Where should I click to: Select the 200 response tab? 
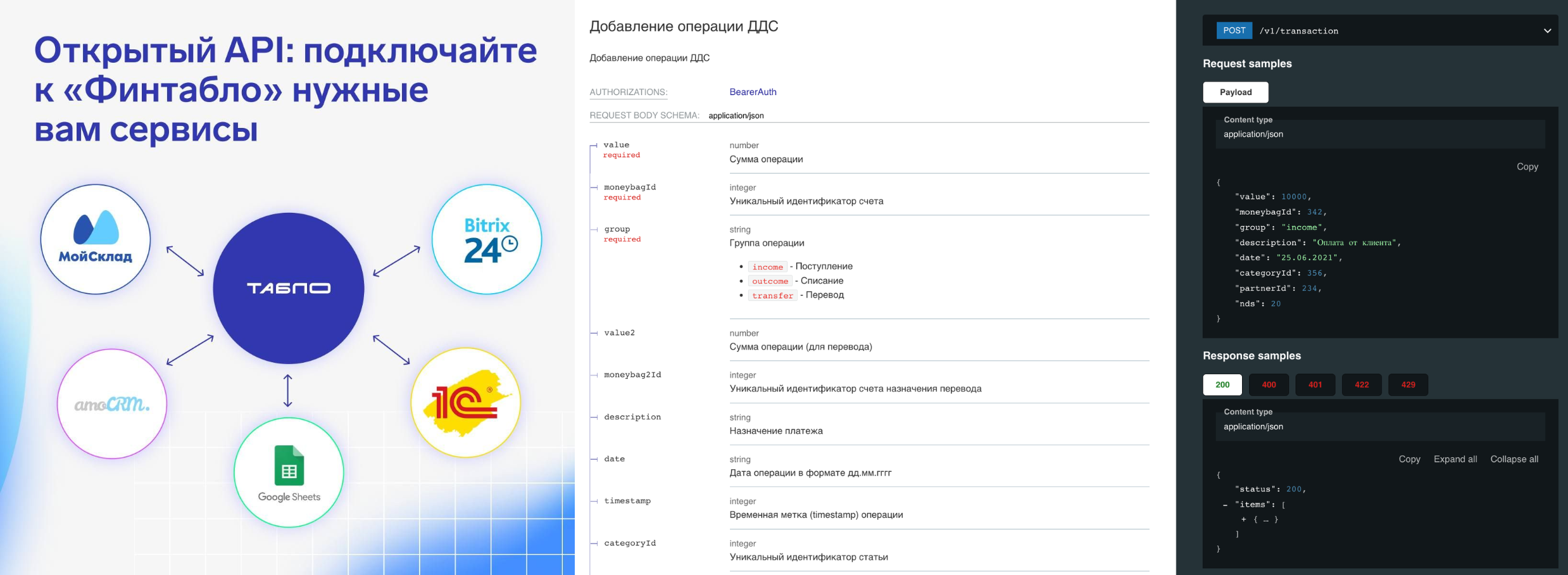pos(1222,384)
